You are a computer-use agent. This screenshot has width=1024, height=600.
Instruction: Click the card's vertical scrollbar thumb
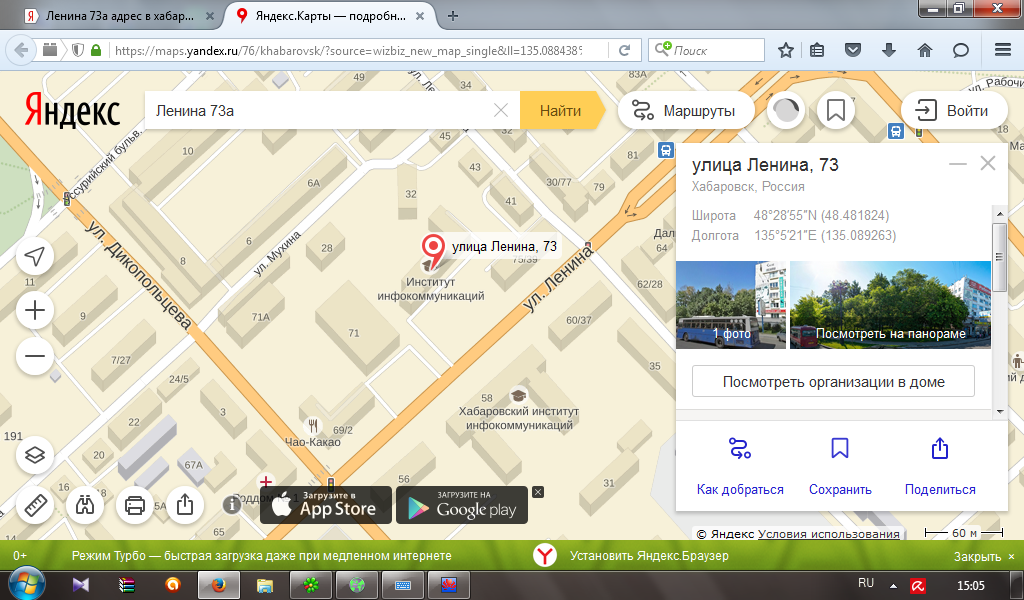coord(999,257)
